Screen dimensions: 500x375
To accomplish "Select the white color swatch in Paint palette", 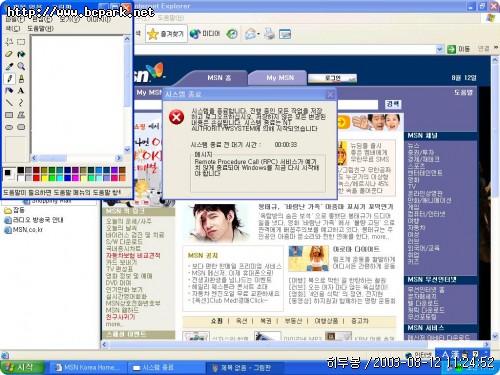I will 21,178.
